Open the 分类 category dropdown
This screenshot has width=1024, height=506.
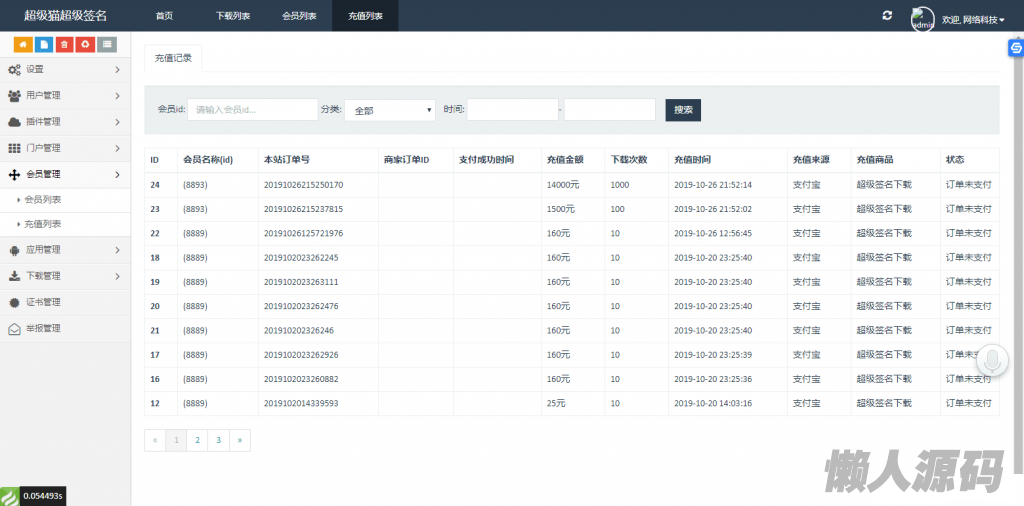[389, 110]
